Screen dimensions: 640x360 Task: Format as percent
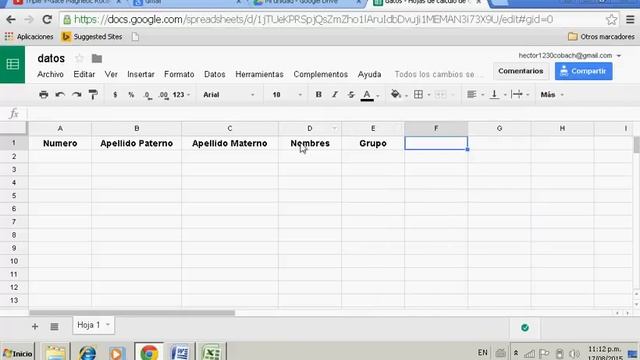click(x=131, y=95)
